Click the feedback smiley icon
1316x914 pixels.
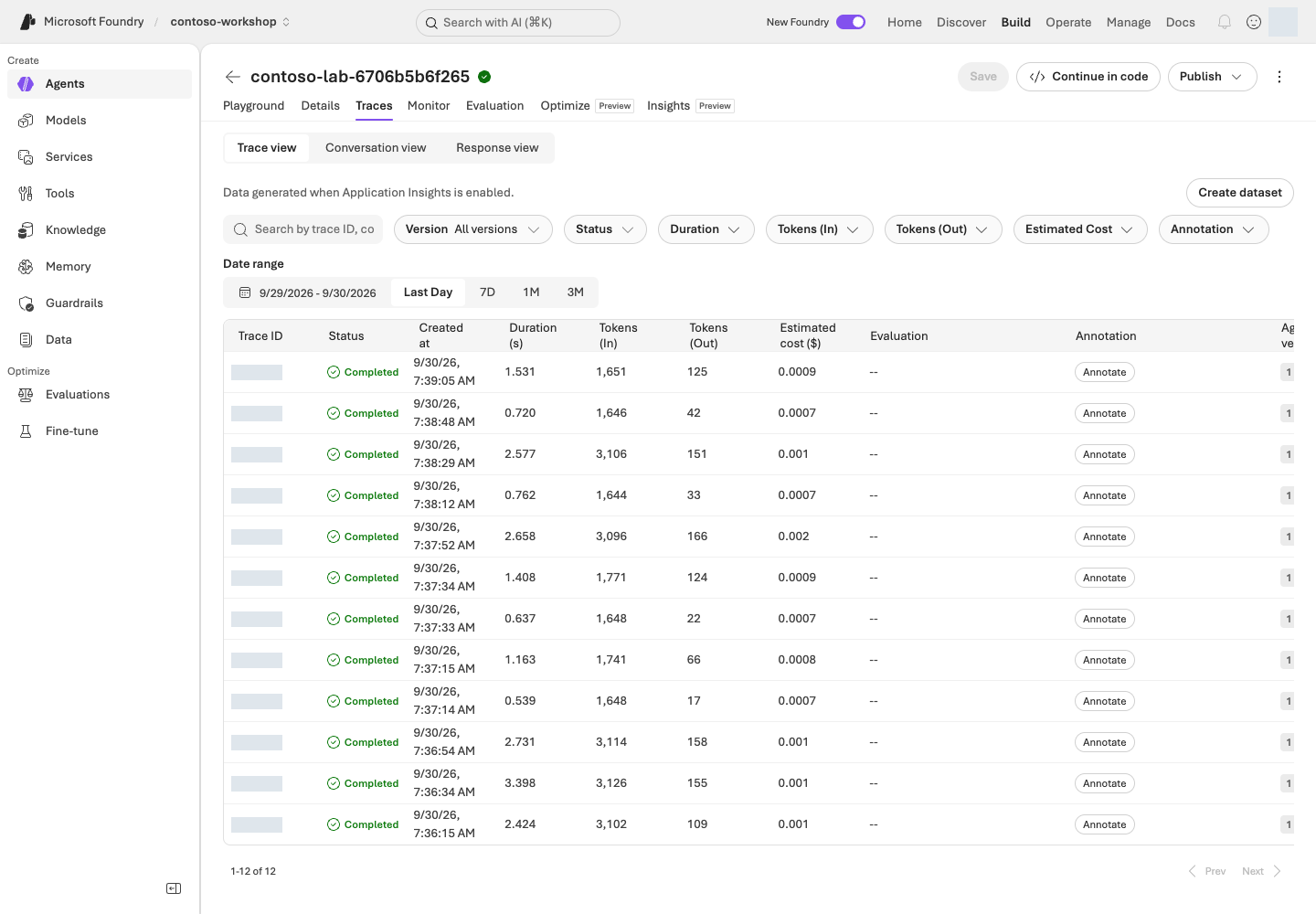click(1254, 22)
